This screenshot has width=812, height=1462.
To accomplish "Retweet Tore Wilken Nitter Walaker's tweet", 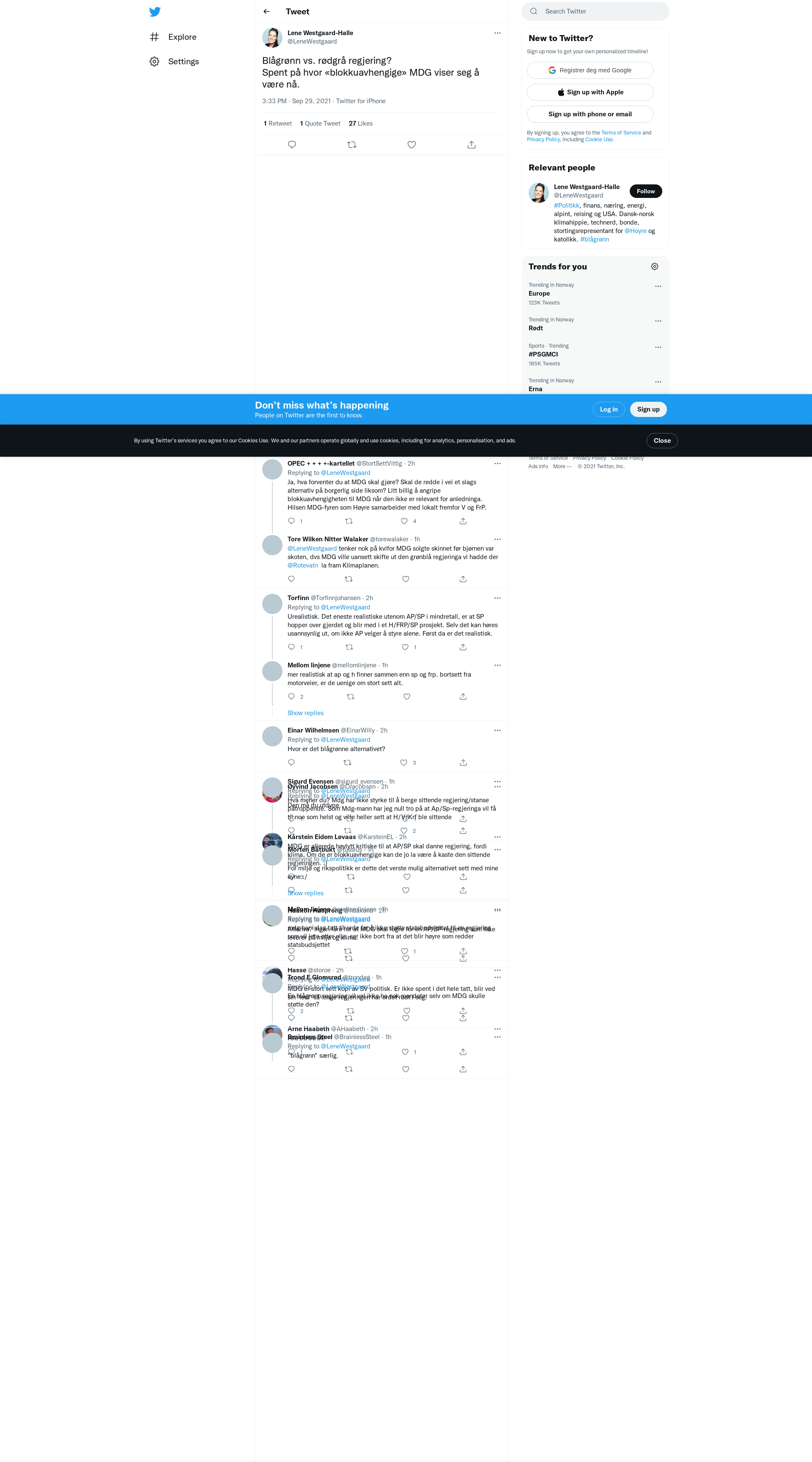I will click(349, 579).
